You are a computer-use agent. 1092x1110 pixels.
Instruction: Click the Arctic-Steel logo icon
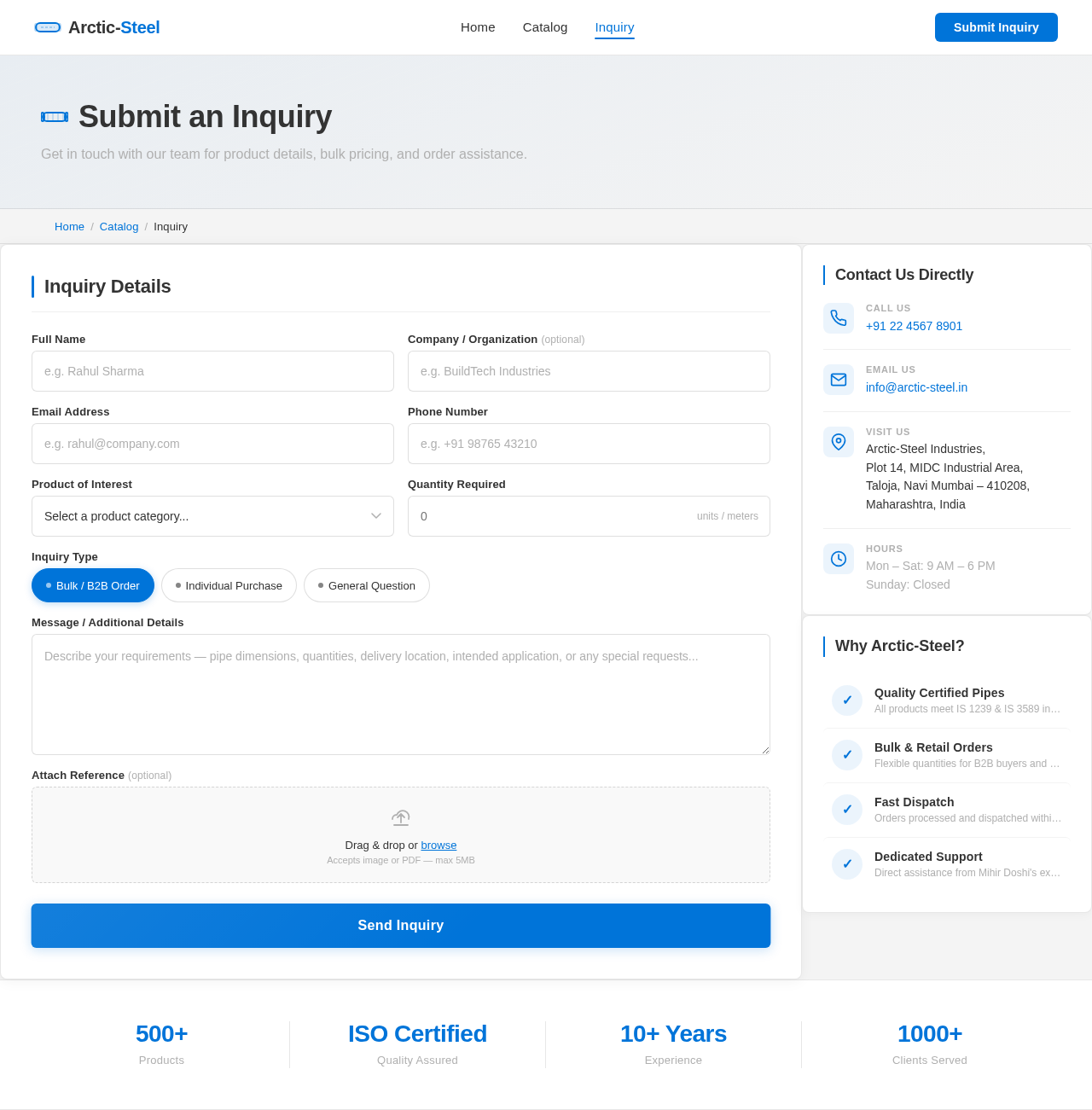coord(47,26)
